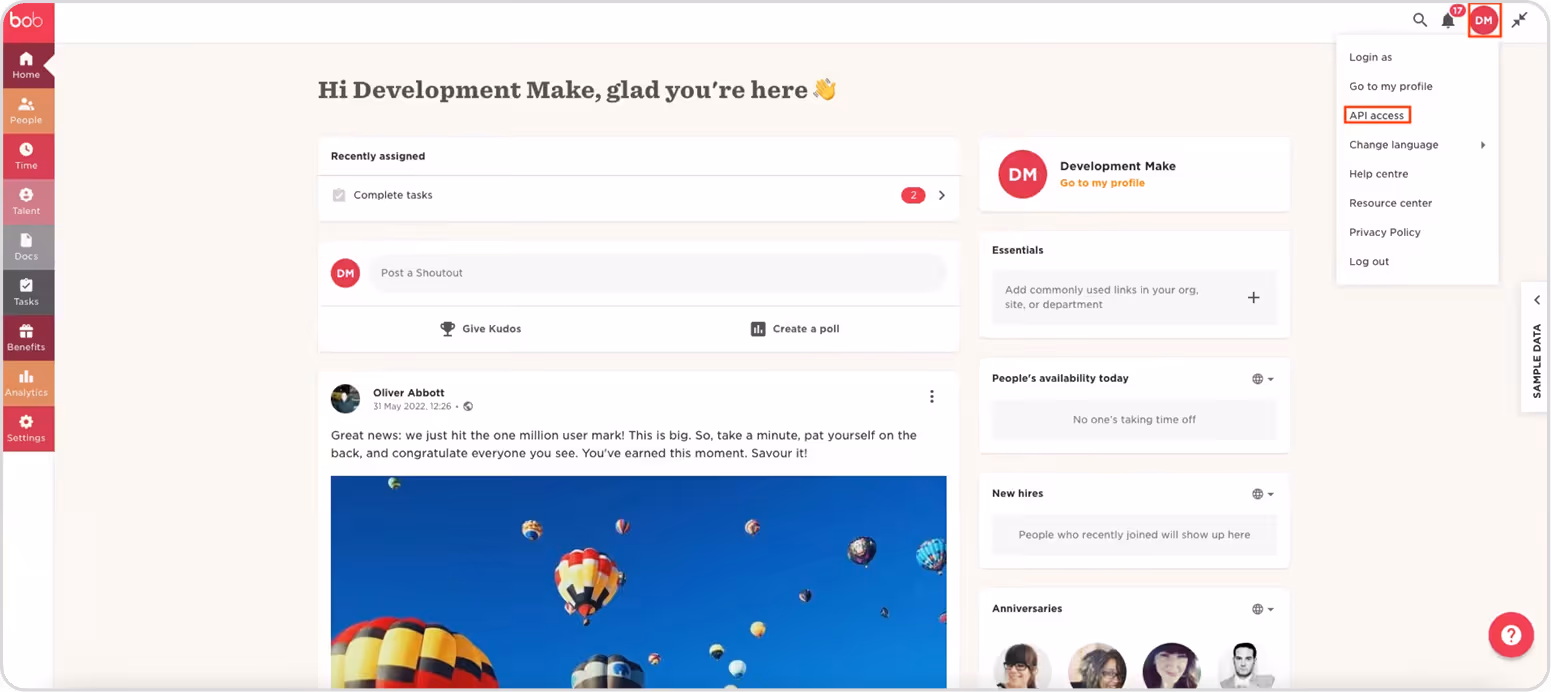Click Add commonly used links text
Screen dimensions: 1551x692
(x=1102, y=297)
